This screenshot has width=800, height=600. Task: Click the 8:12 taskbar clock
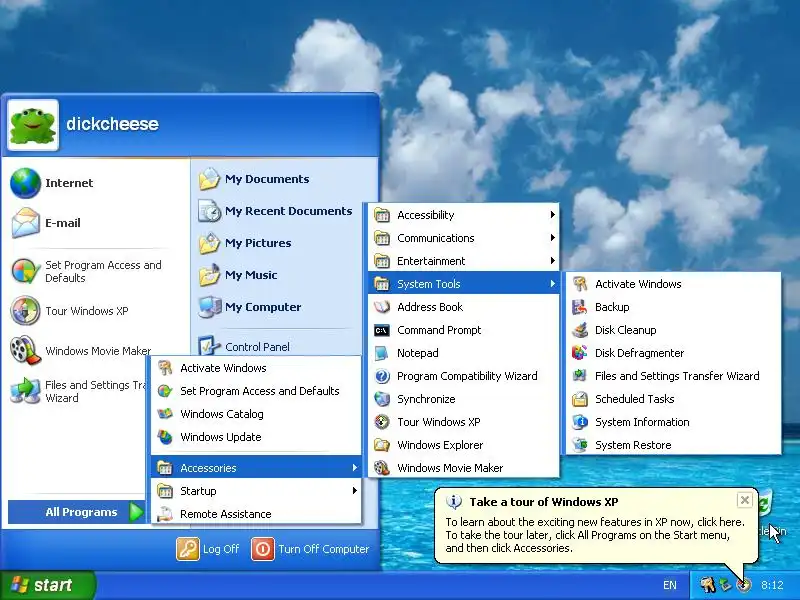tap(772, 585)
